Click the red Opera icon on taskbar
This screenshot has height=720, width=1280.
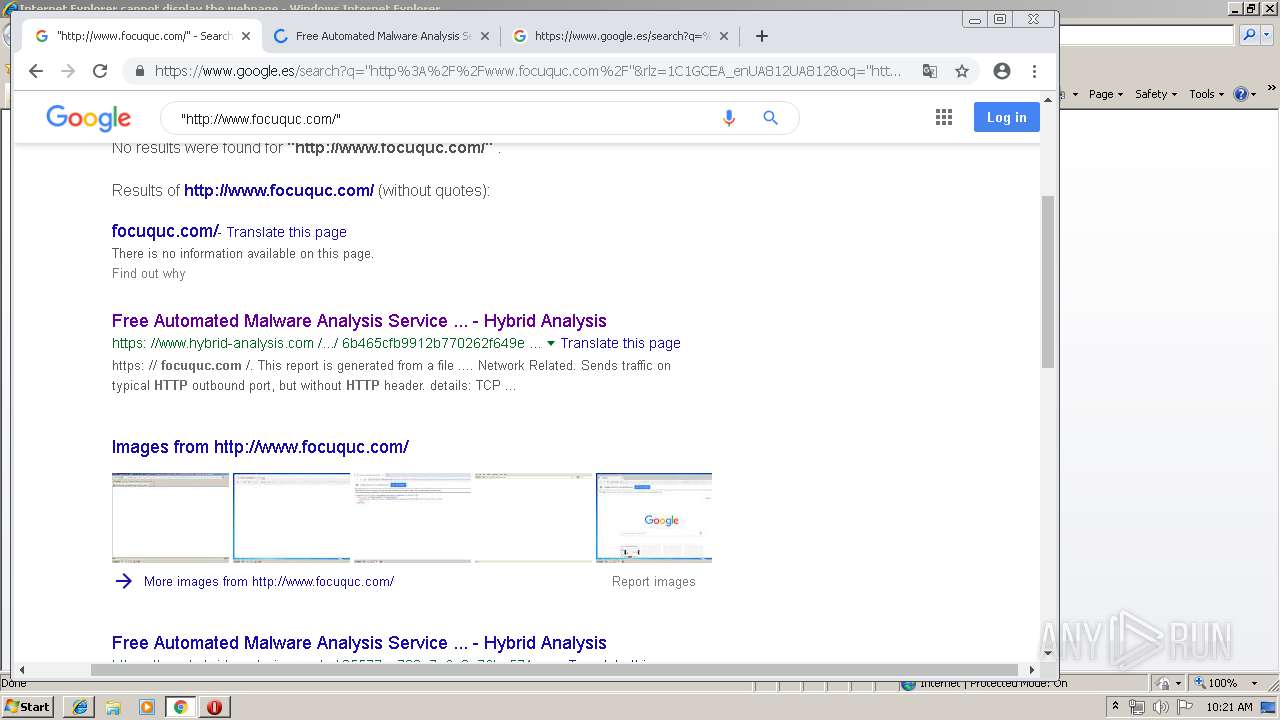[214, 707]
